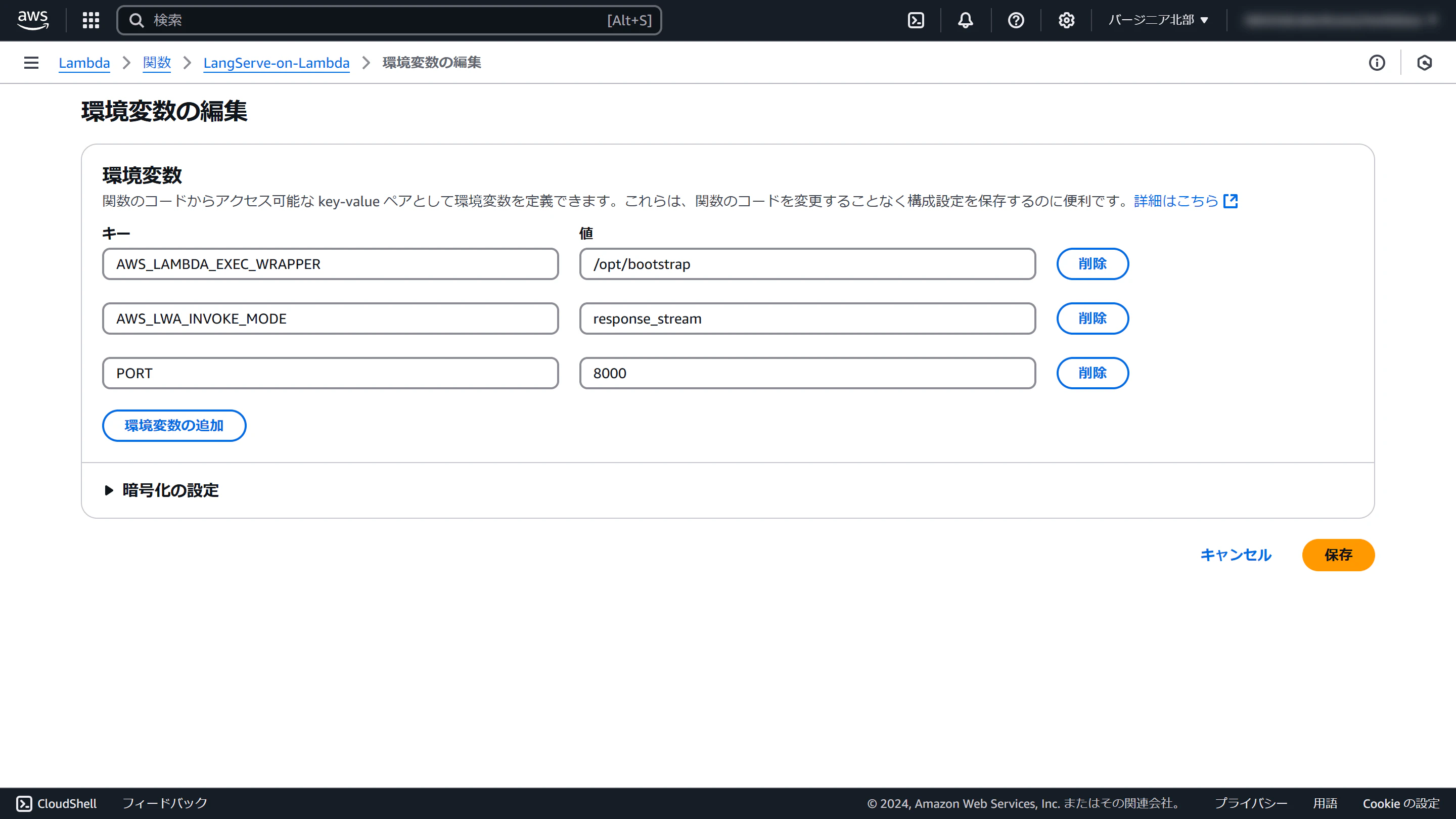Edit the AWS_LAMBDA_EXEC_WRAPPER key field

(x=331, y=264)
